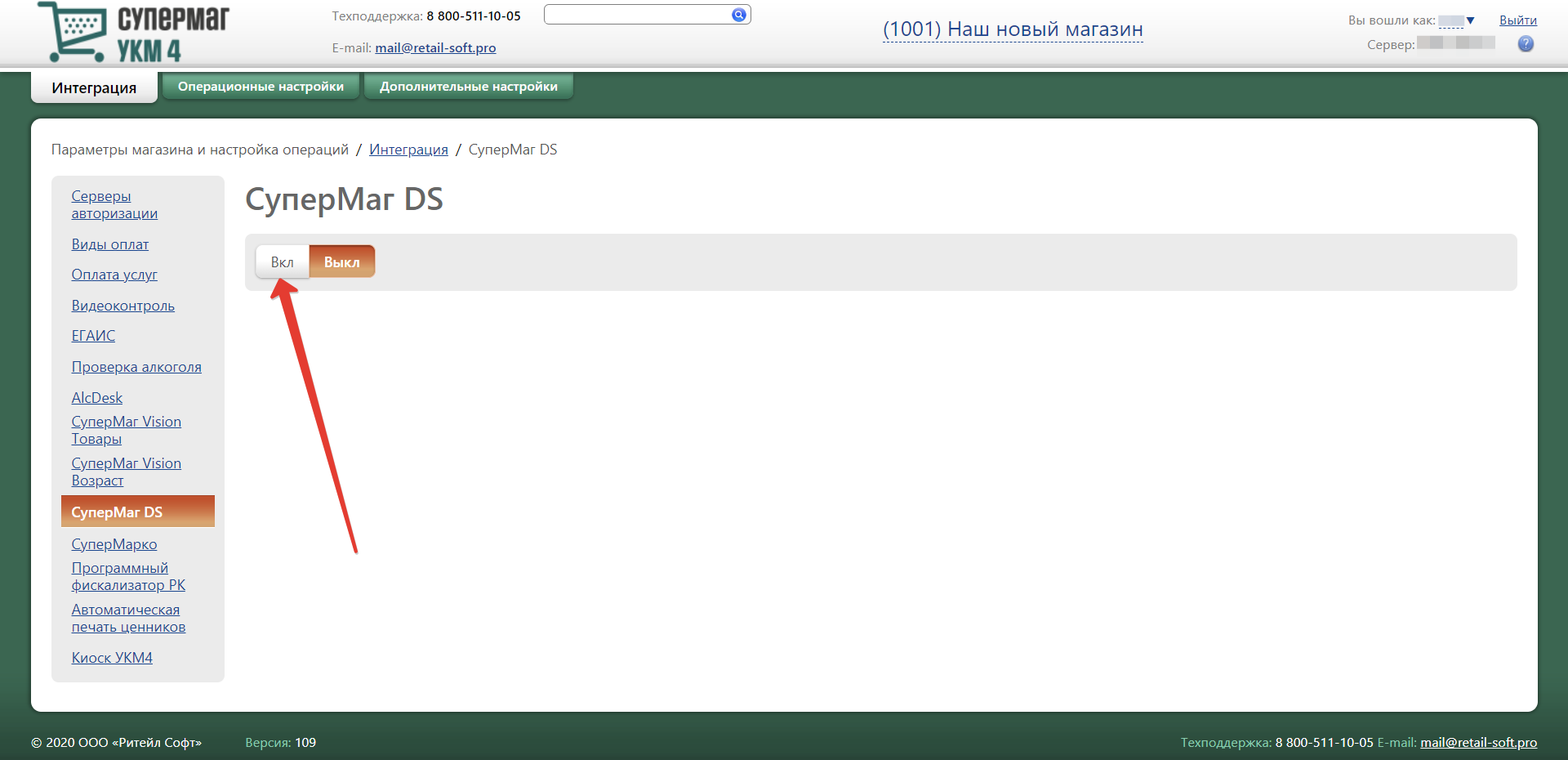This screenshot has height=760, width=1568.
Task: Open the СуперМарко section
Action: (114, 544)
